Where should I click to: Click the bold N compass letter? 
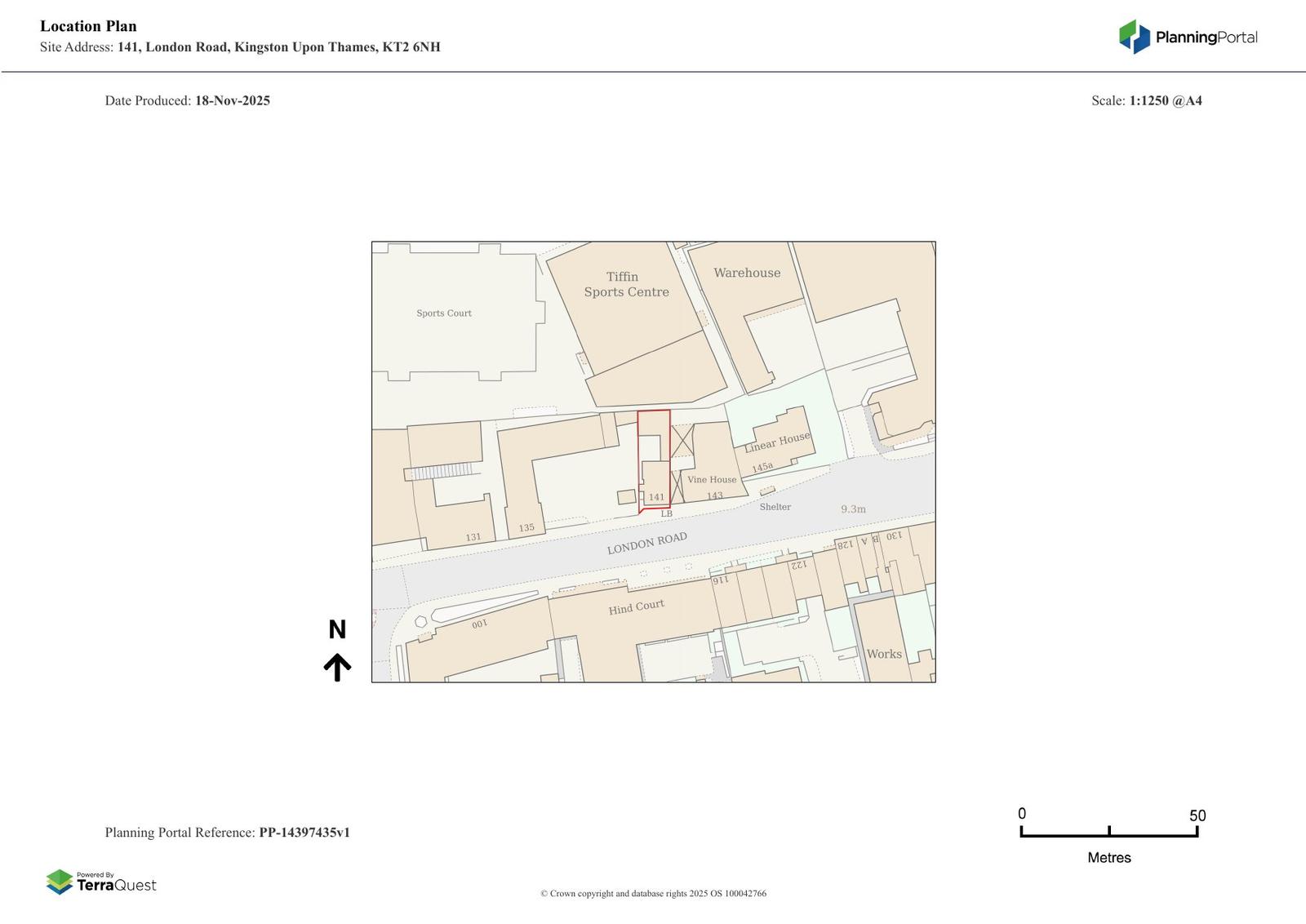[337, 629]
